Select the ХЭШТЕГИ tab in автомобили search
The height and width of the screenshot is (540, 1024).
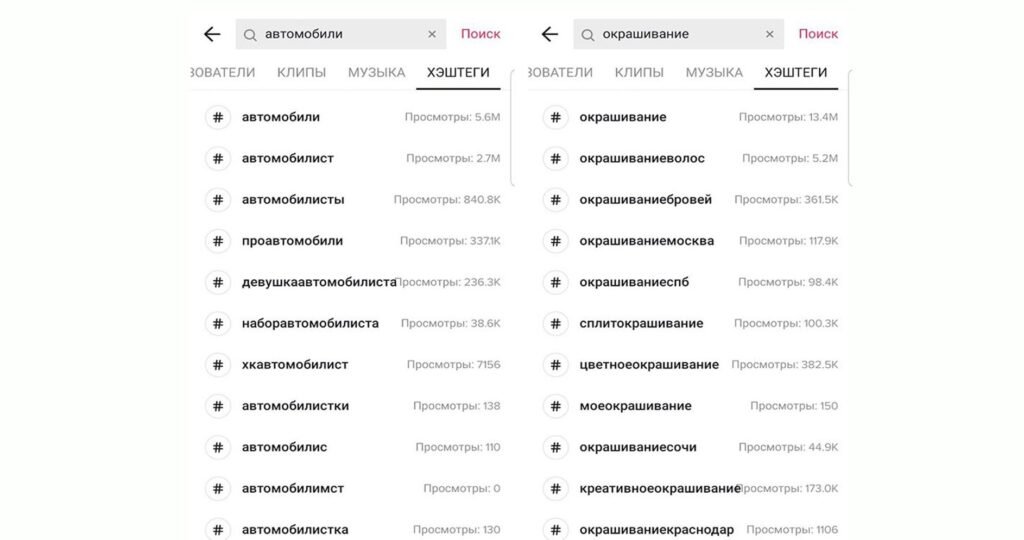(458, 72)
